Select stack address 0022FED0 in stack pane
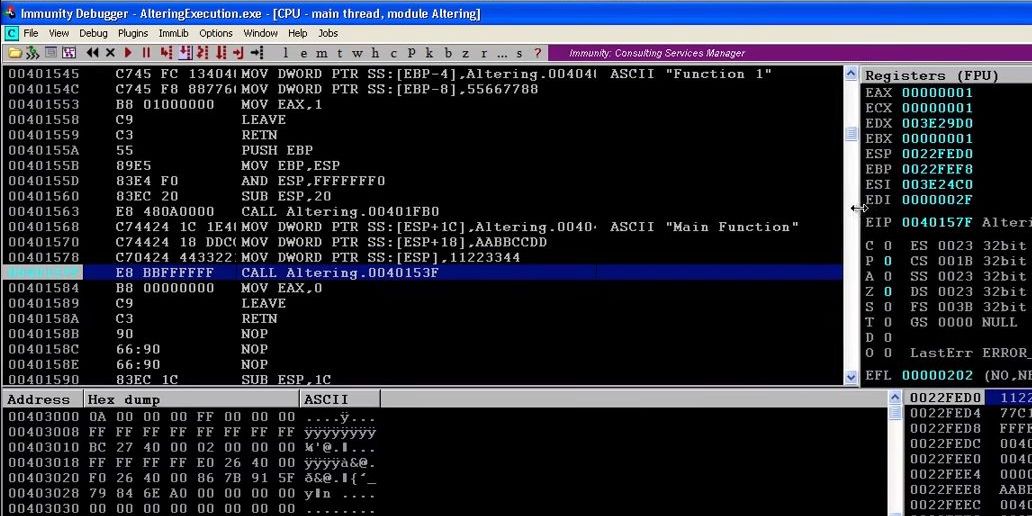 click(x=945, y=398)
